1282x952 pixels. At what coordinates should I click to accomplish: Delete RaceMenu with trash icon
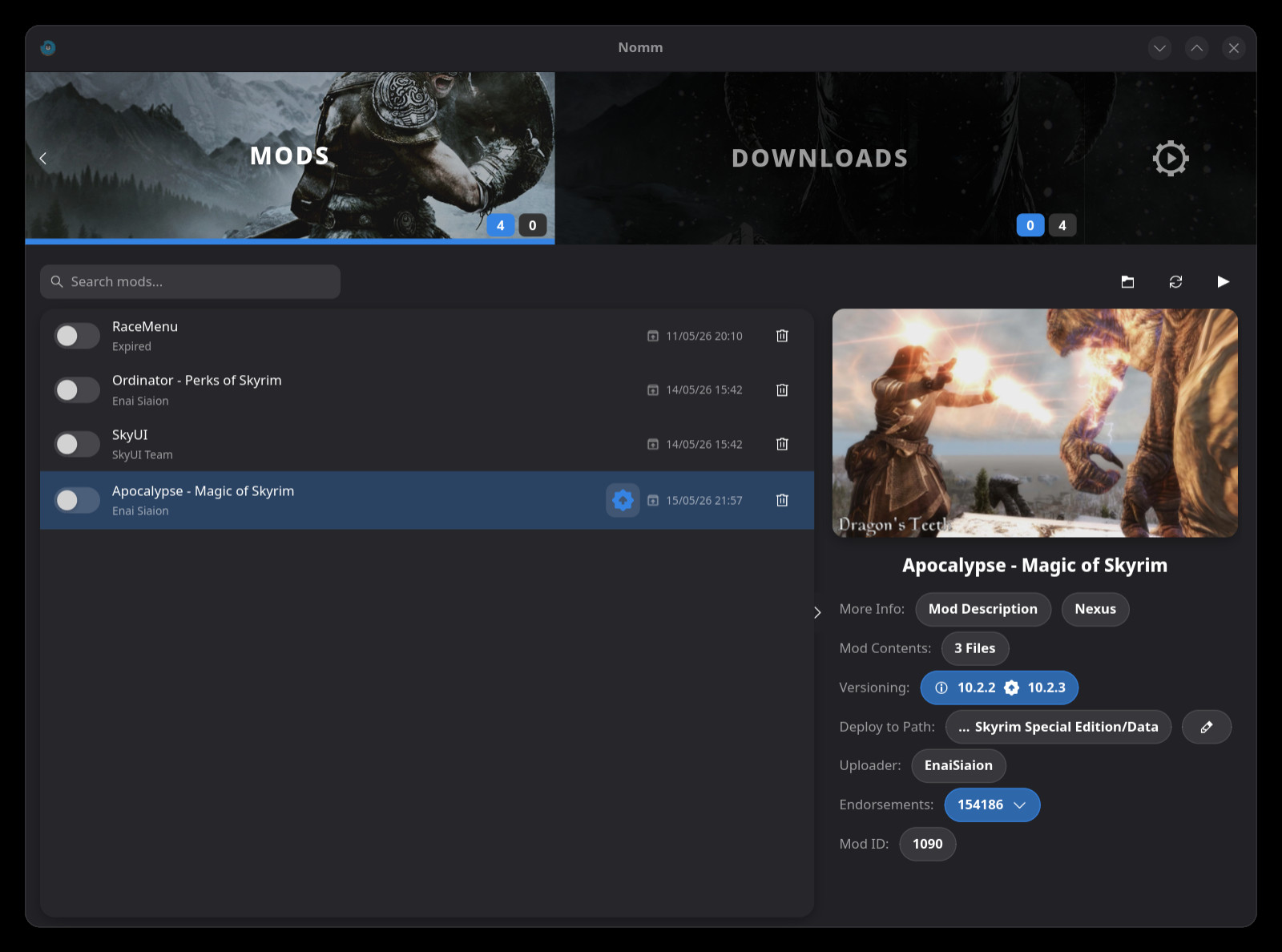[x=782, y=336]
